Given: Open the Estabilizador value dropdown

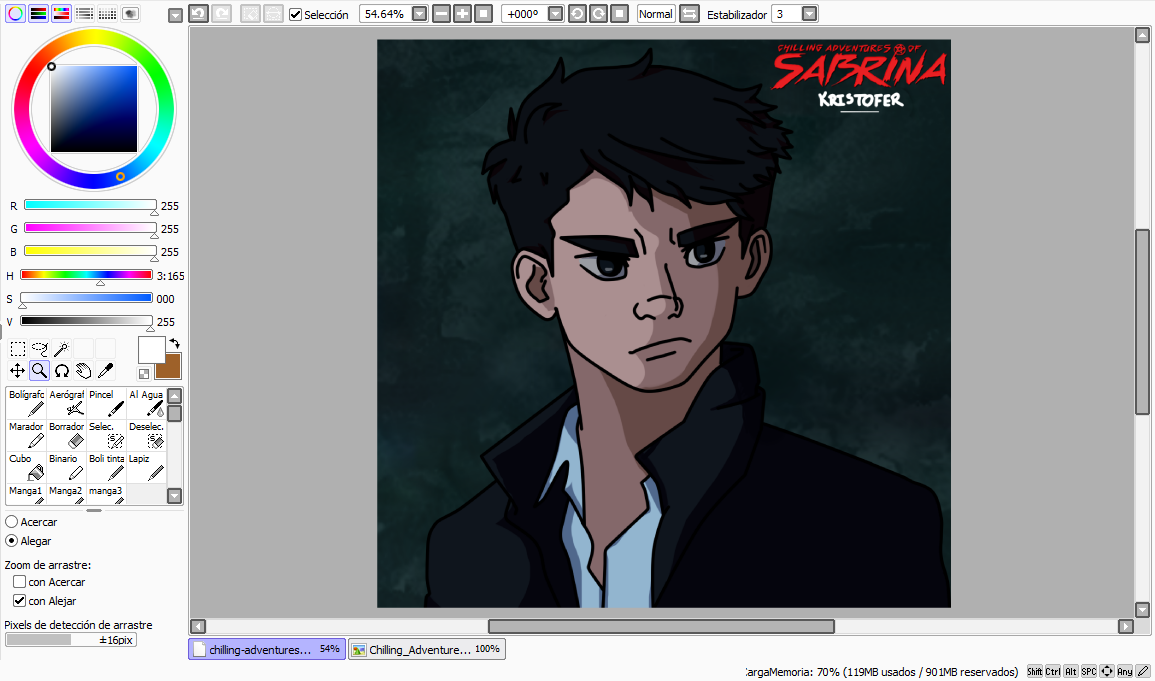Looking at the screenshot, I should click(x=810, y=14).
